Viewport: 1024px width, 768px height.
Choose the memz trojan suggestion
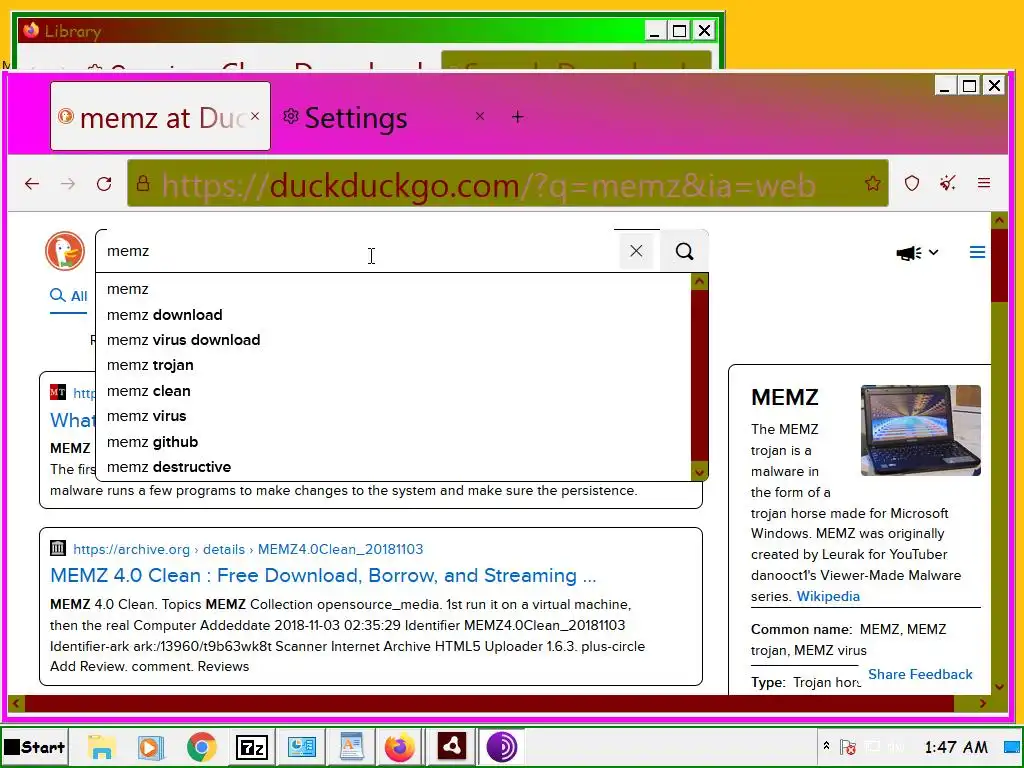pos(393,365)
